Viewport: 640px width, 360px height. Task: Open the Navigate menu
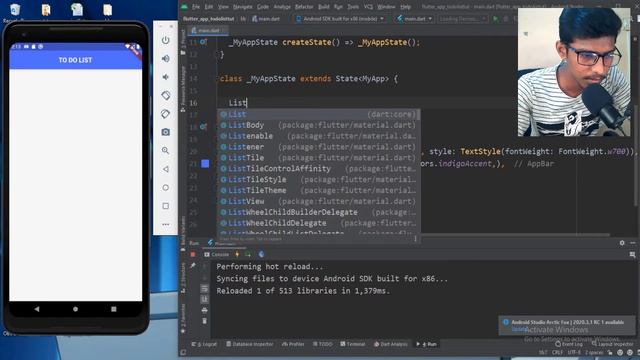pos(243,7)
